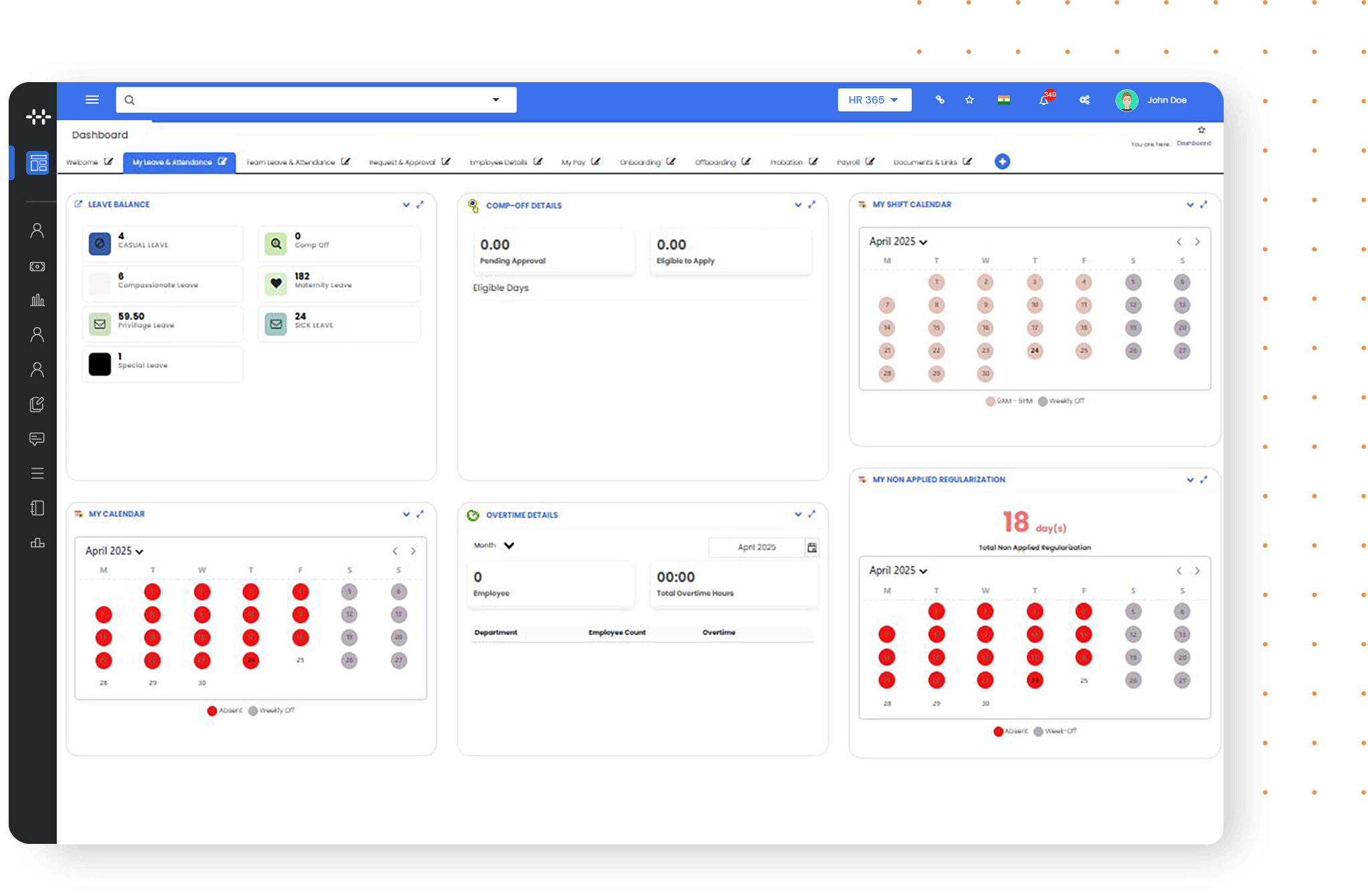The width and height of the screenshot is (1368, 896).
Task: Open the edit note icon in sidebar
Action: 37,404
